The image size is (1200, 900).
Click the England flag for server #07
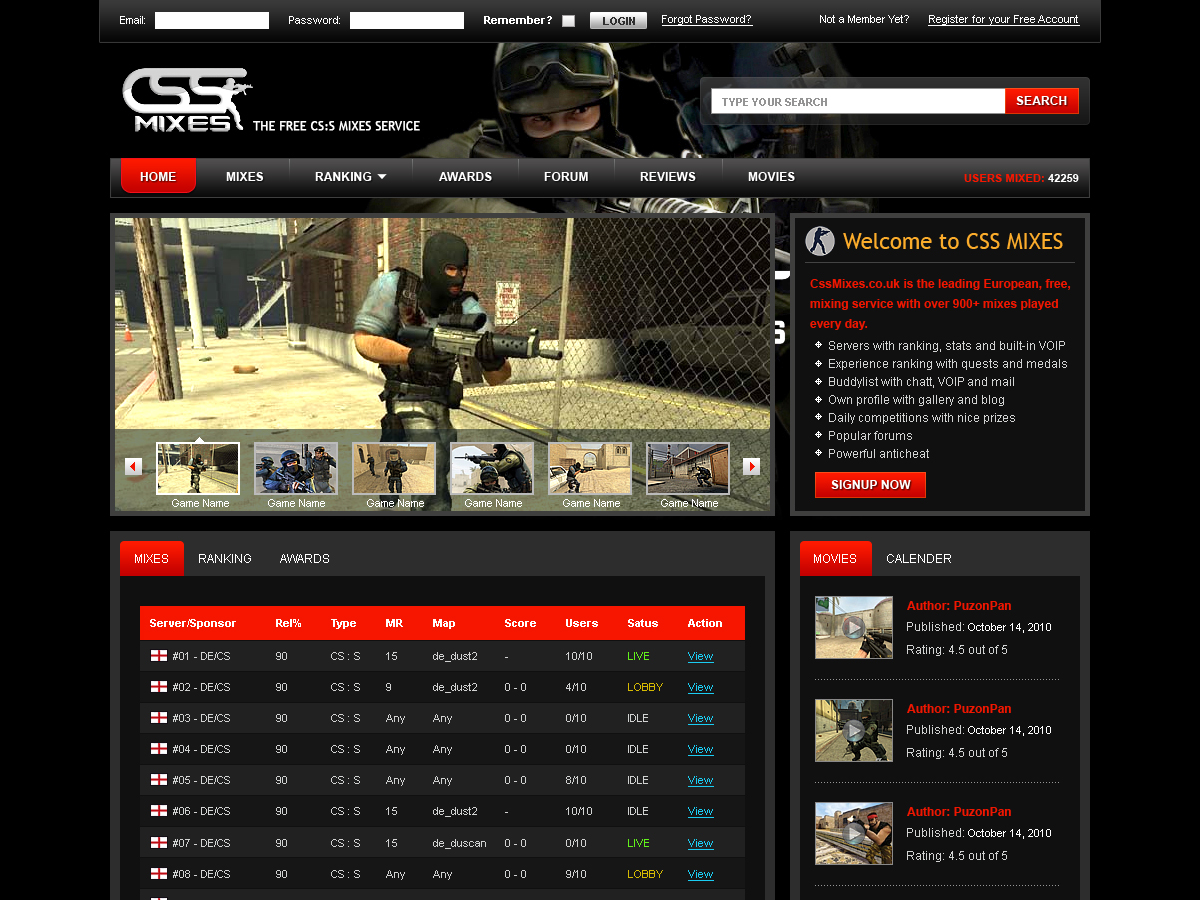point(158,843)
